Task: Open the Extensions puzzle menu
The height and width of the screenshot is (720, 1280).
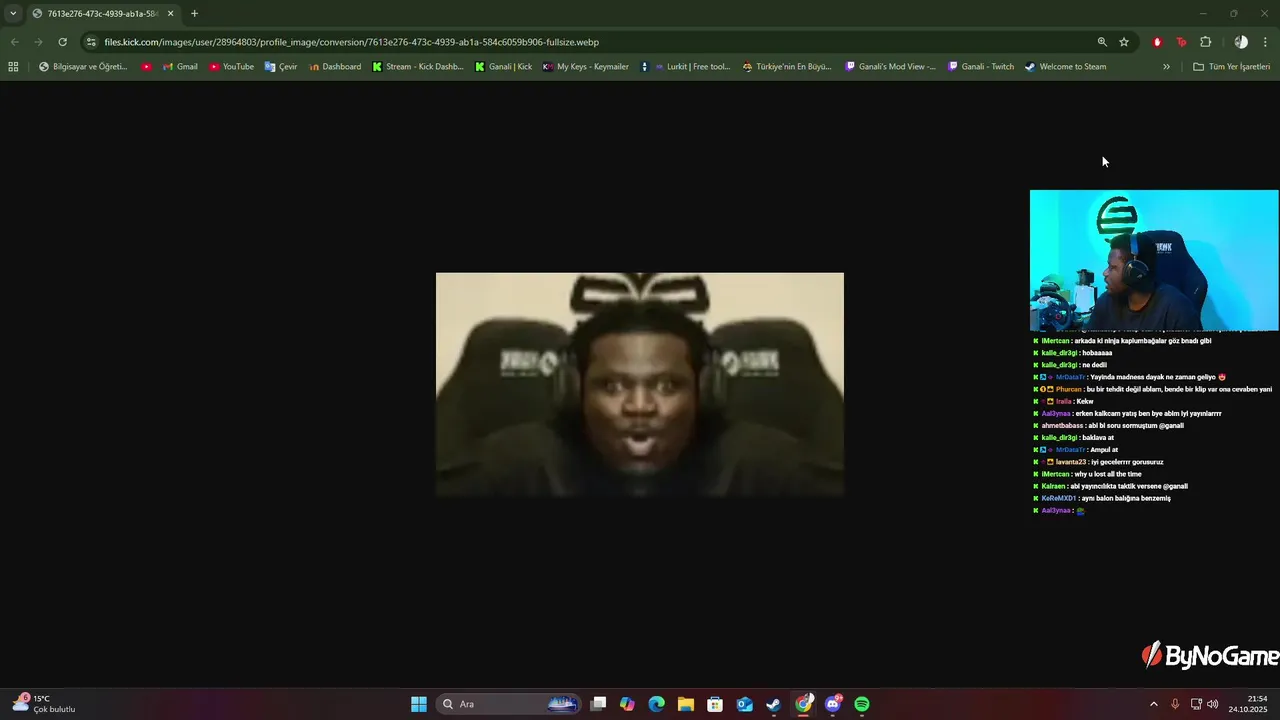Action: 1205,42
